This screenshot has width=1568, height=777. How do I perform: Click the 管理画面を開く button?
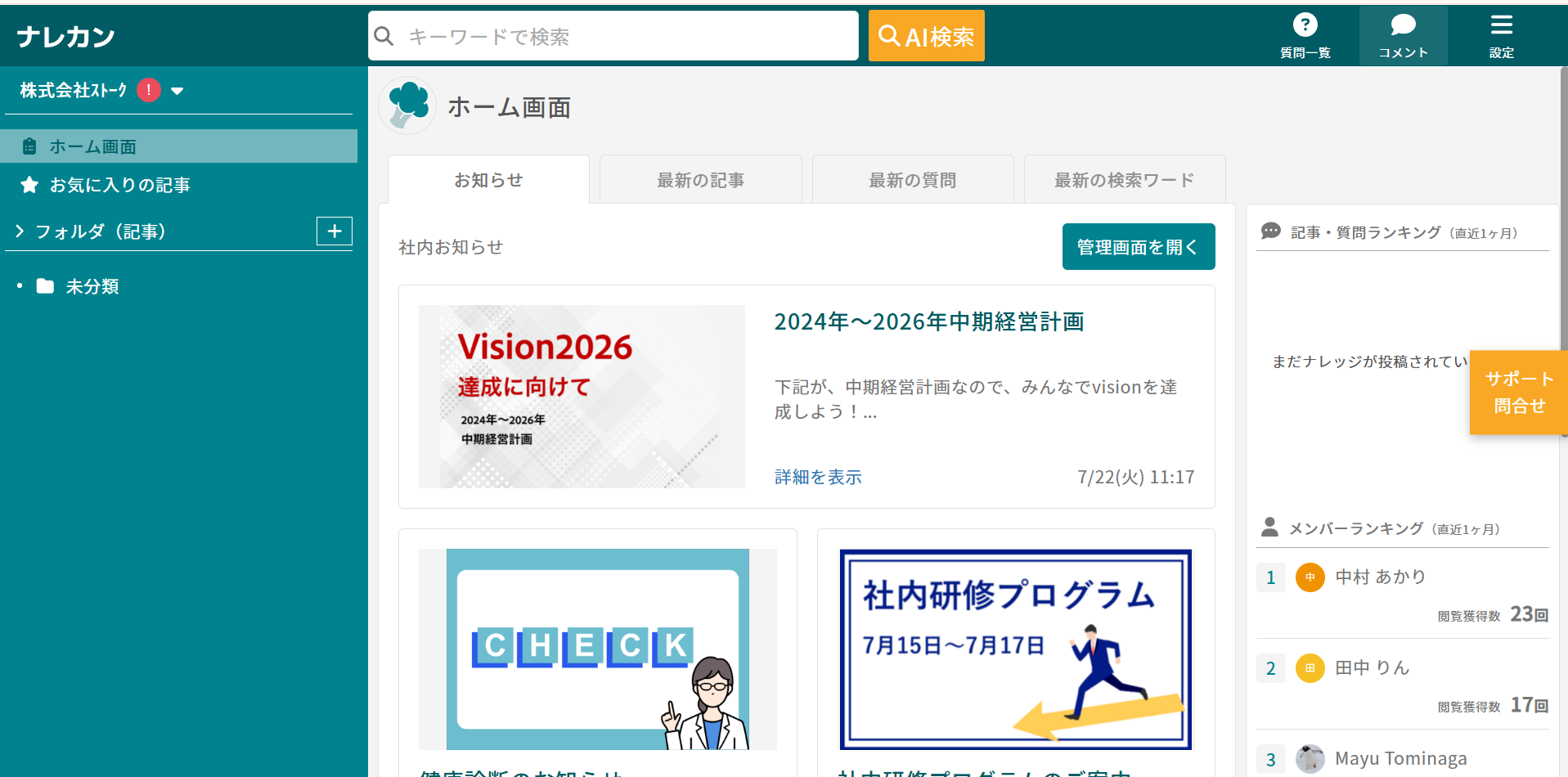tap(1138, 247)
